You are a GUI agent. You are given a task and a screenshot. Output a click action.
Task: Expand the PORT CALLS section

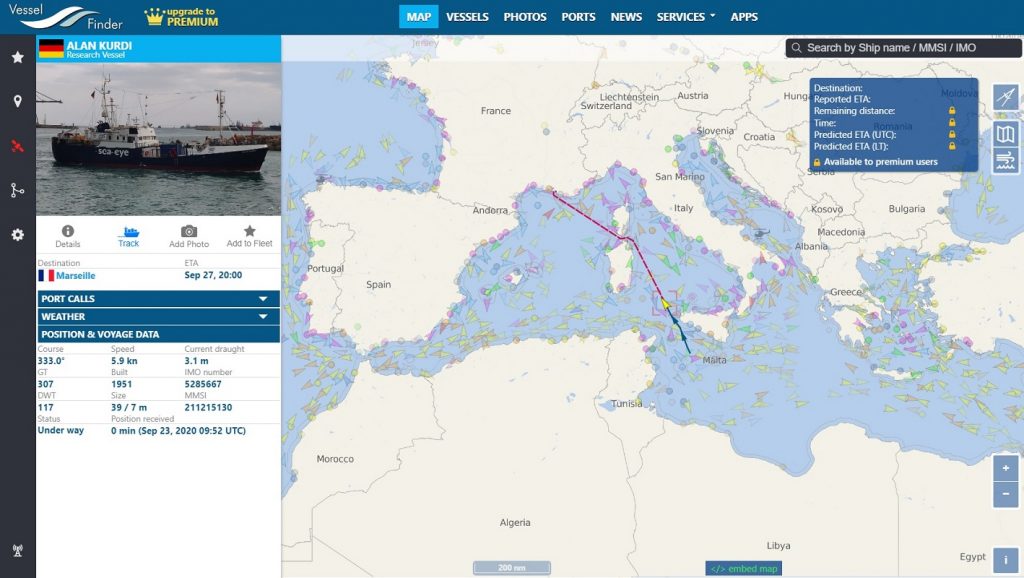click(158, 298)
